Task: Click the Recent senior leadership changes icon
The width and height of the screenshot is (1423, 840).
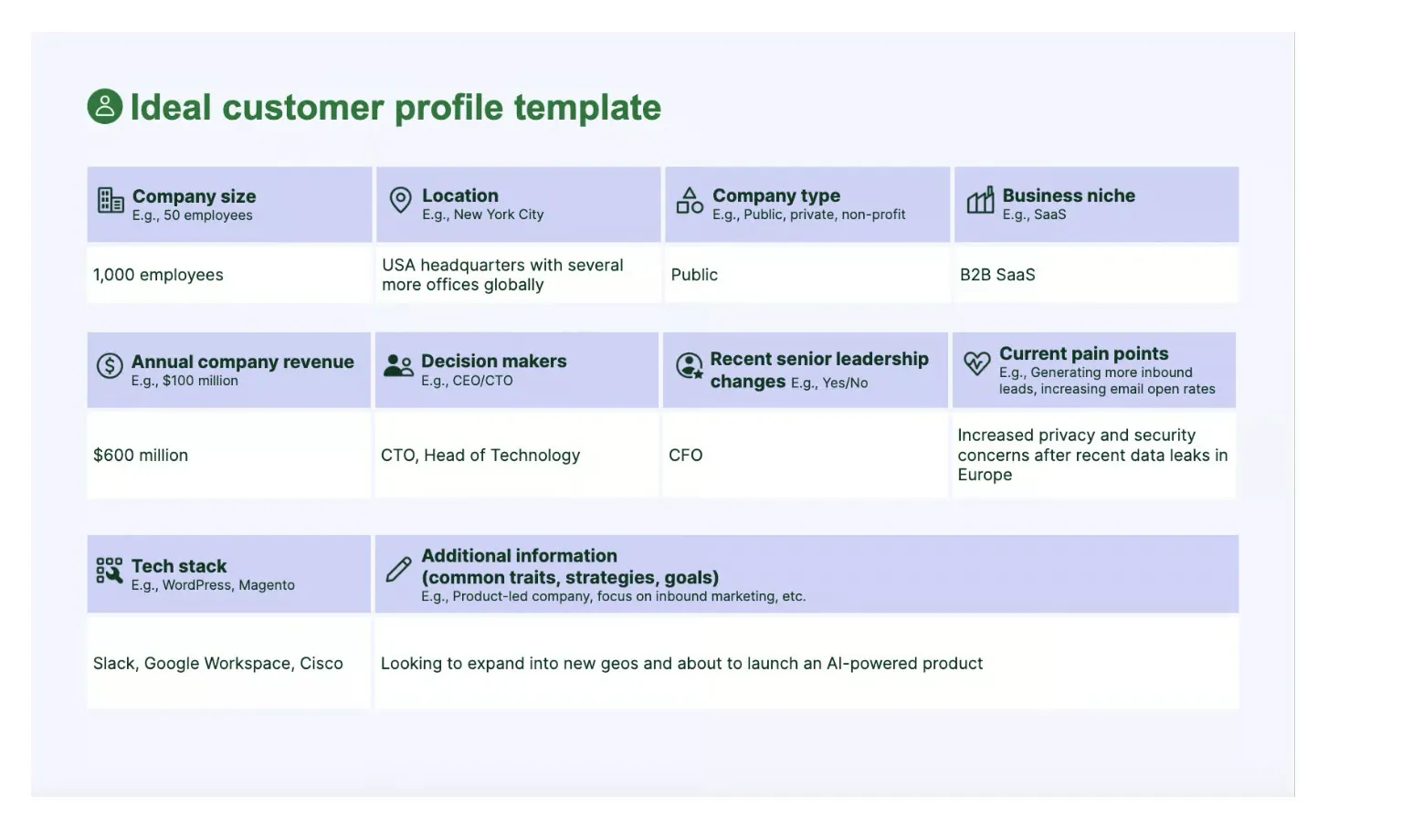Action: (689, 366)
